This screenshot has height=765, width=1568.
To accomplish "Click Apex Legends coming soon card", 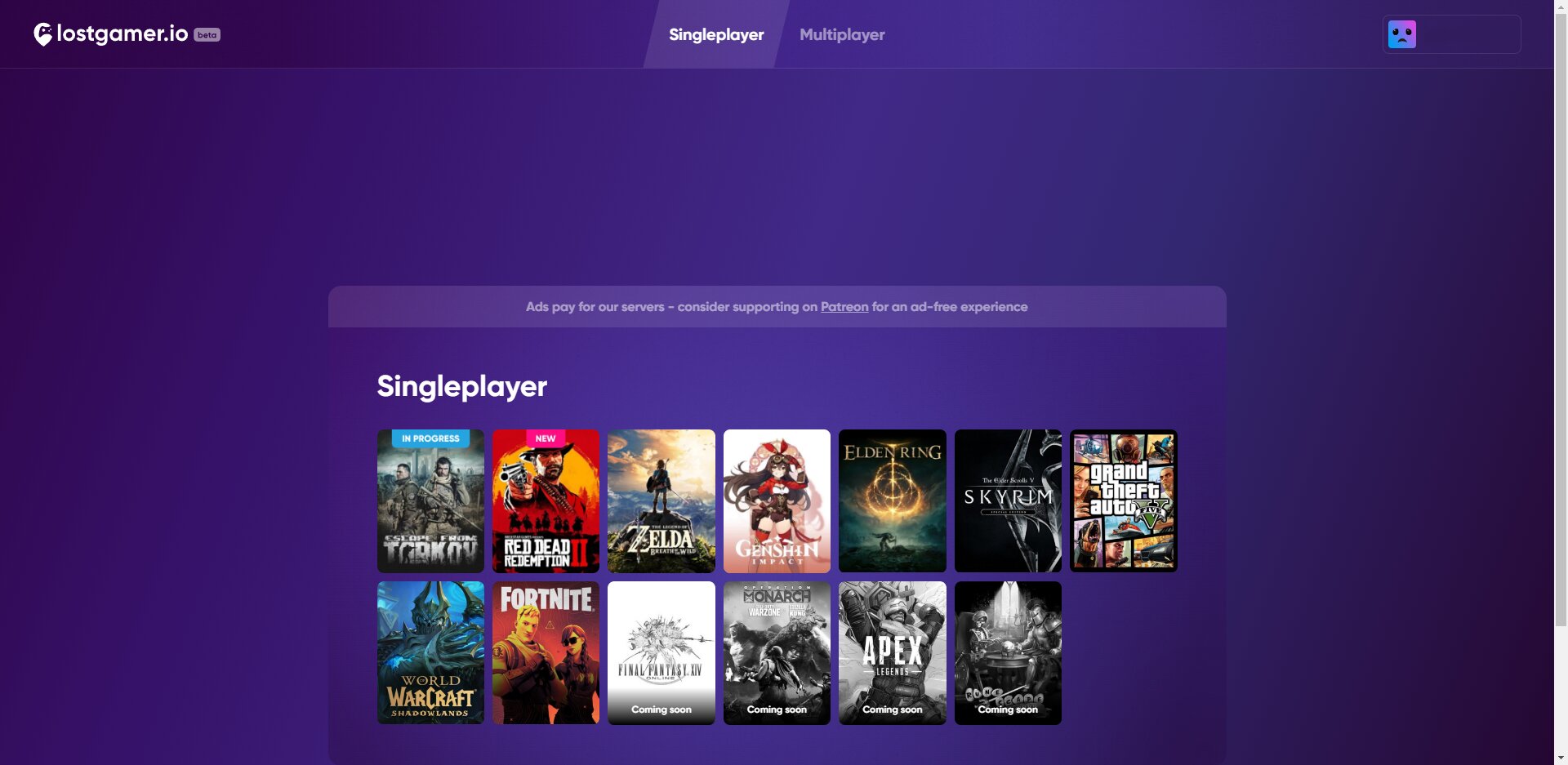I will [x=893, y=652].
